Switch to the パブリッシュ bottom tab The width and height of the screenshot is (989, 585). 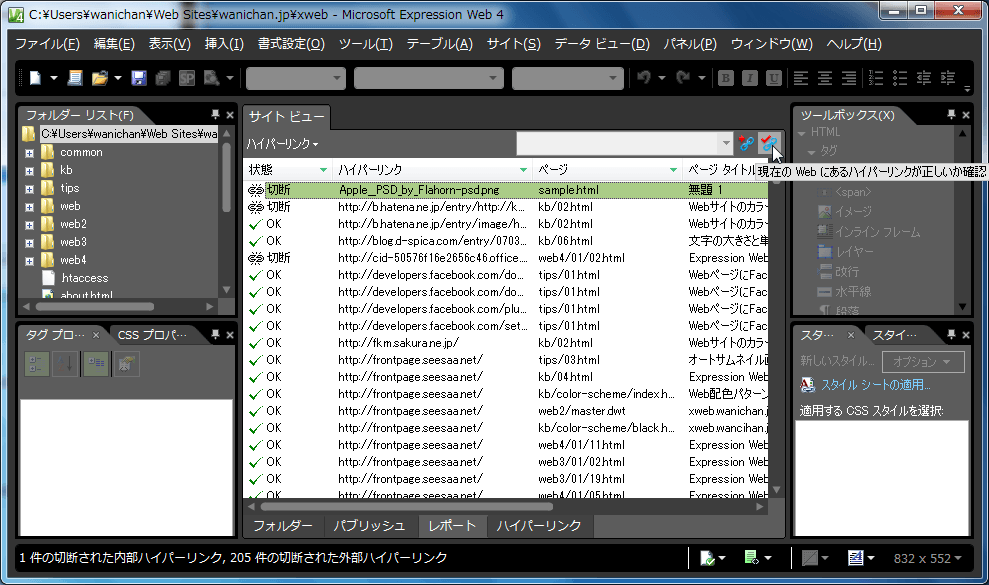pos(369,526)
